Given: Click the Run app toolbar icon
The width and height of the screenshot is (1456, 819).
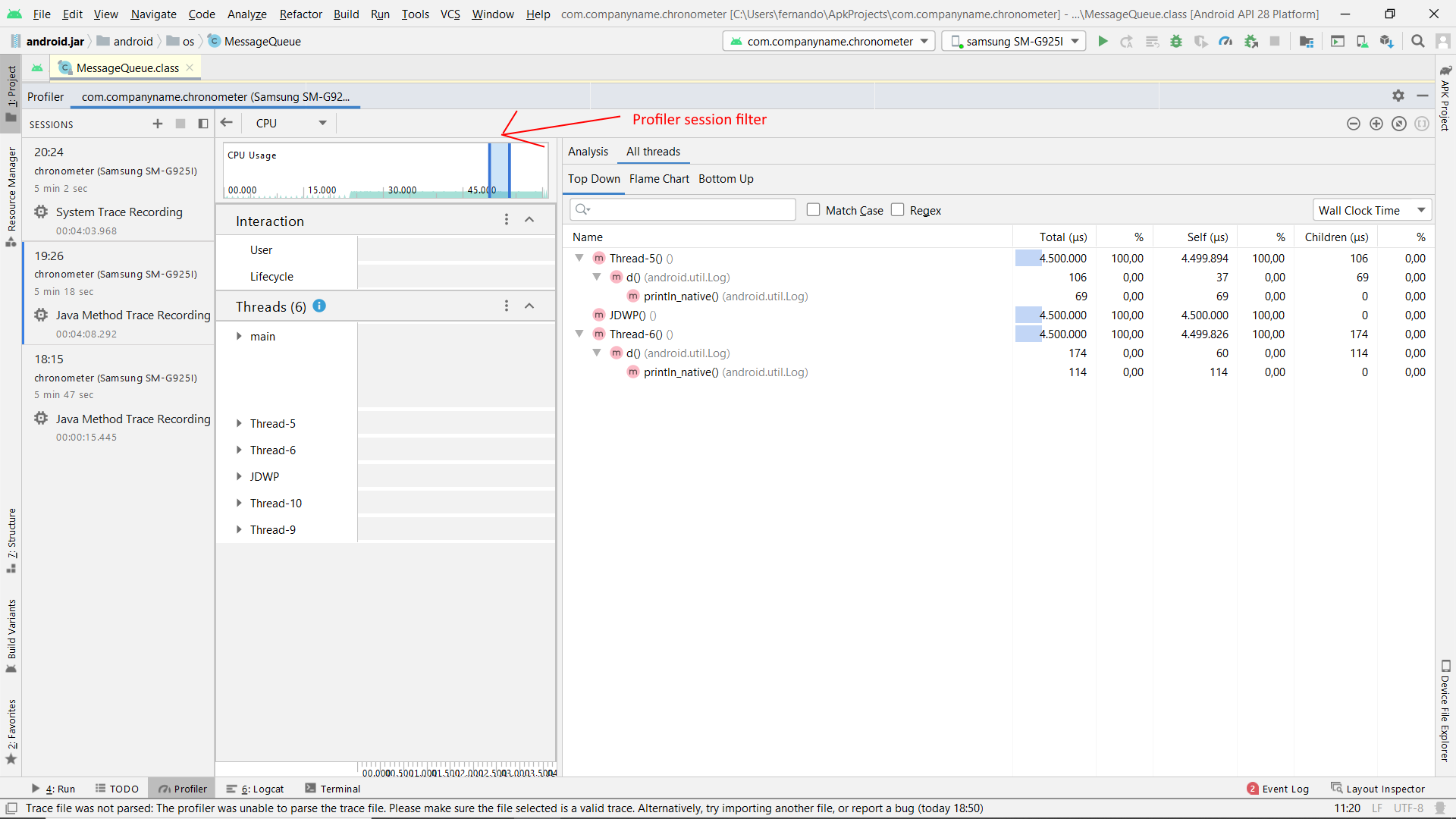Looking at the screenshot, I should [1102, 41].
